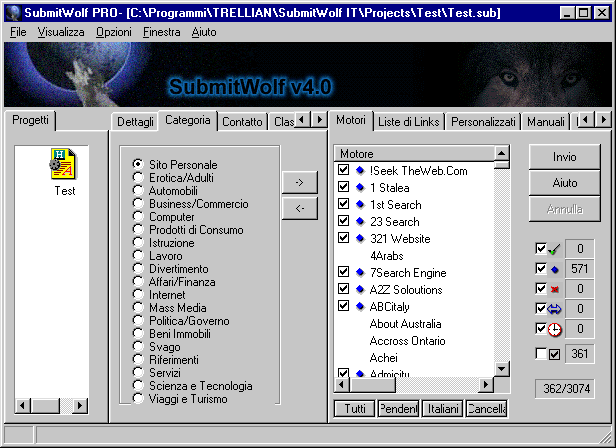Select Scienza e Tecnologia radio option

click(138, 385)
